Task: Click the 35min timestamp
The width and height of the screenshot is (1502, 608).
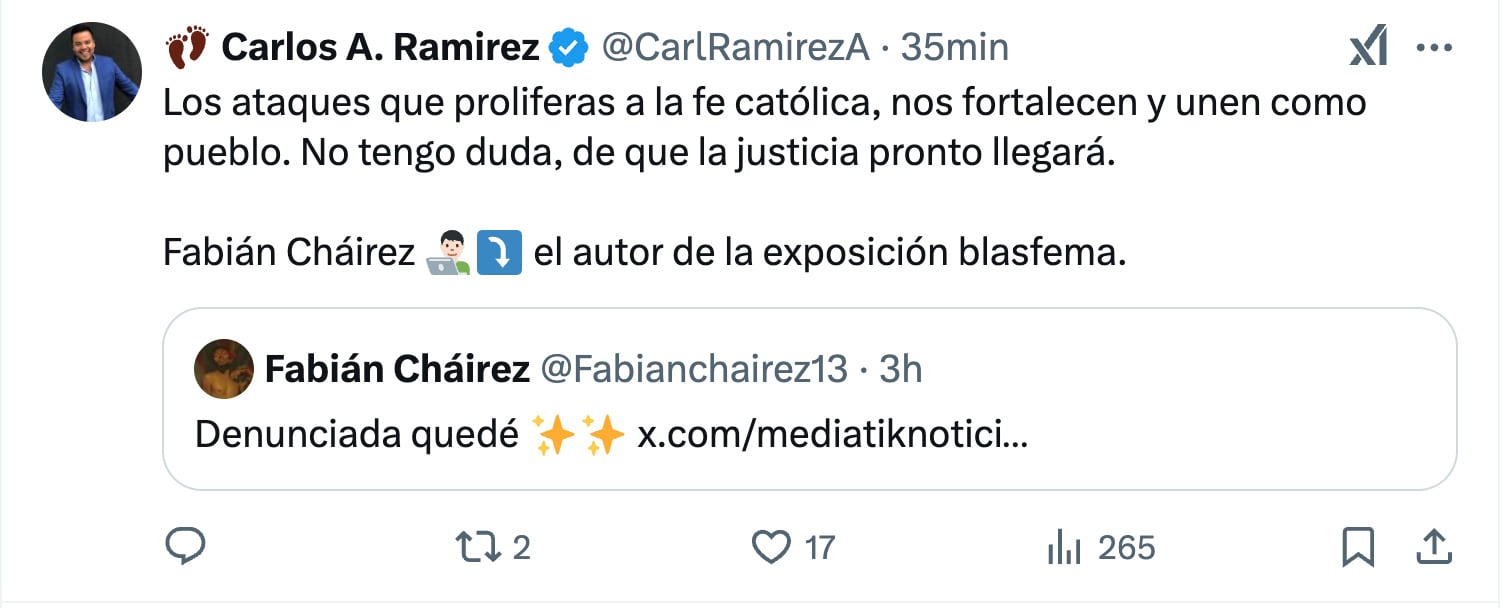Action: click(x=954, y=48)
